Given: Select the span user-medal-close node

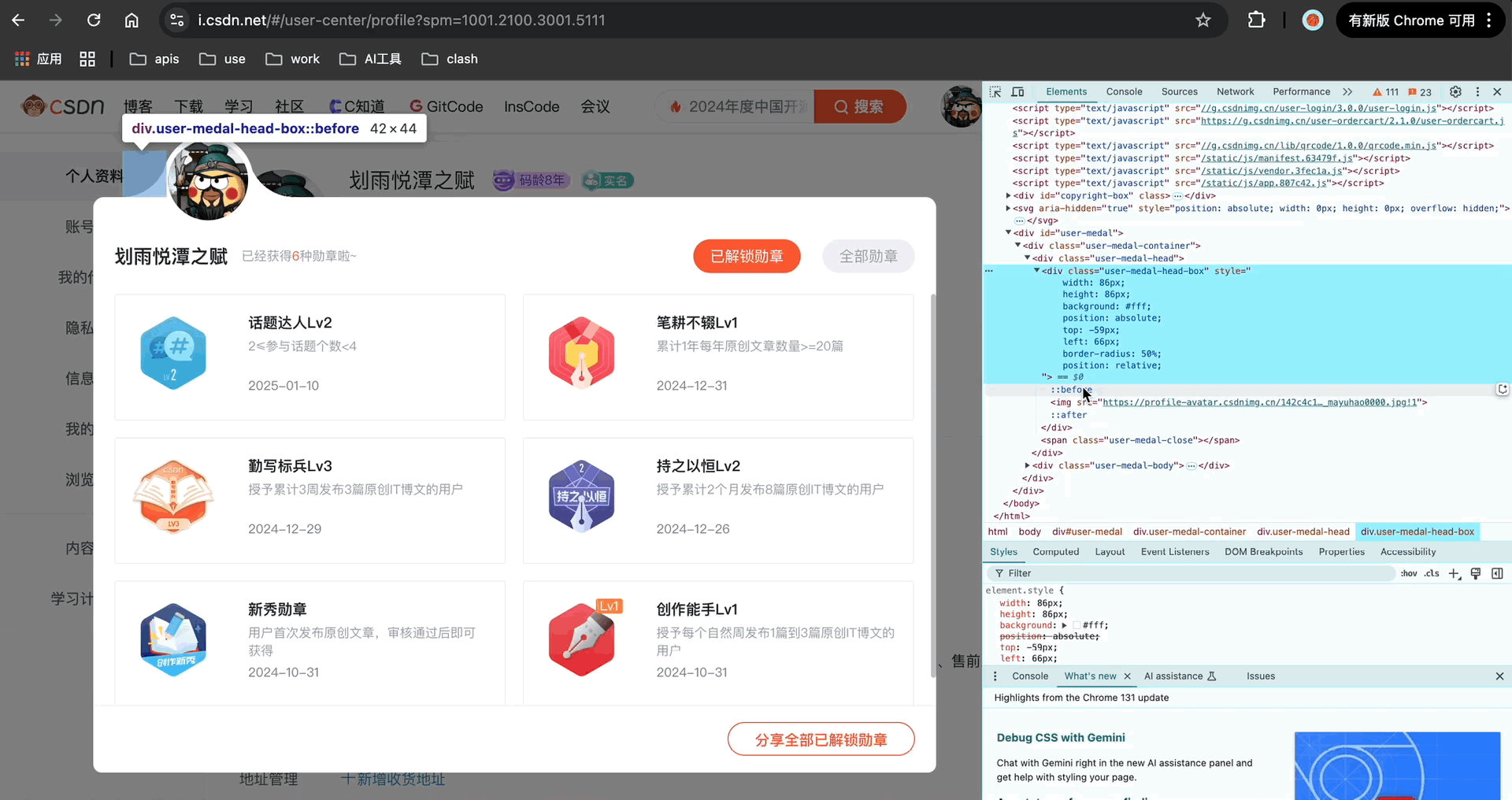Looking at the screenshot, I should click(x=1140, y=440).
